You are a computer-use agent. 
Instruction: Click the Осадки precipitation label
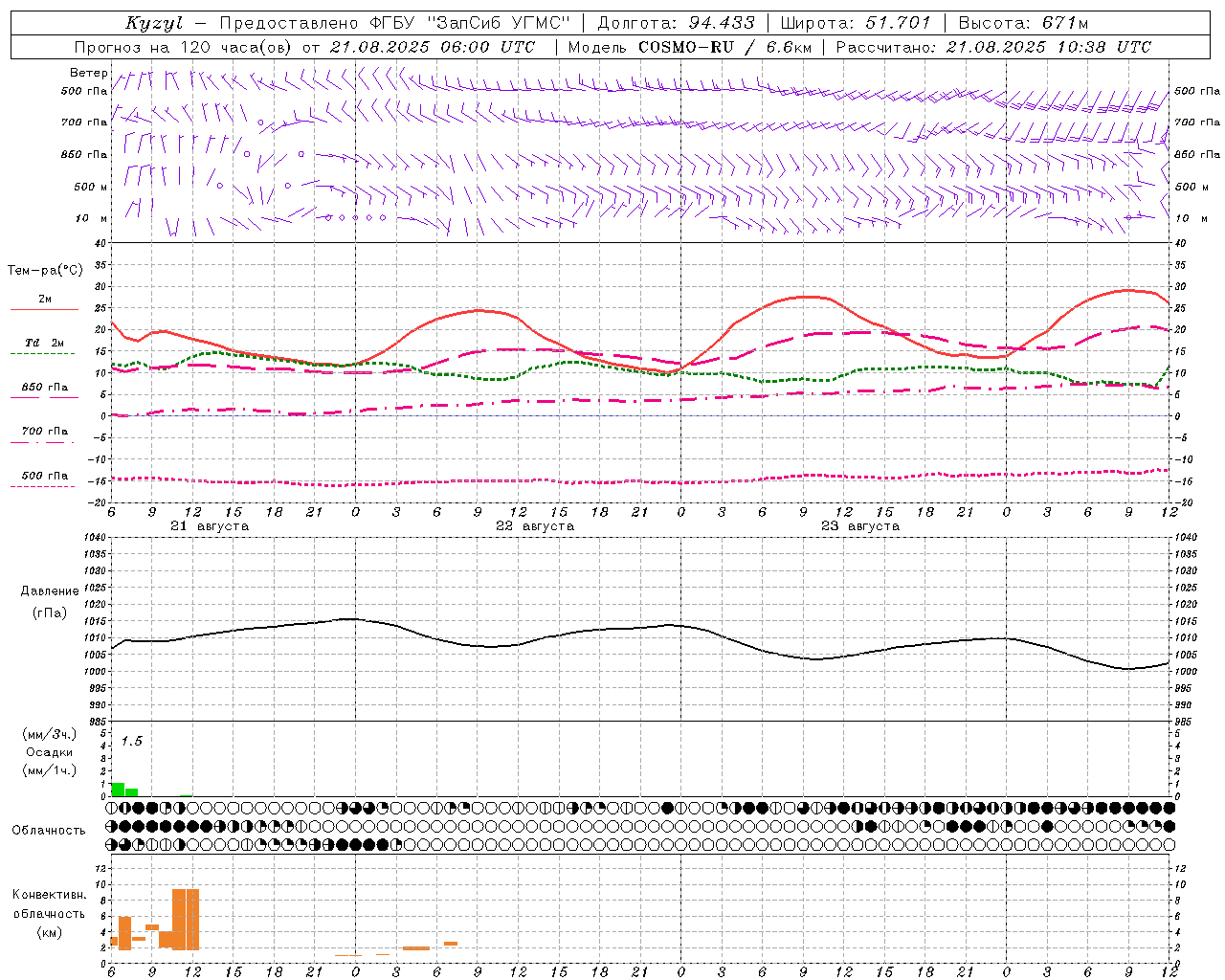tap(50, 752)
